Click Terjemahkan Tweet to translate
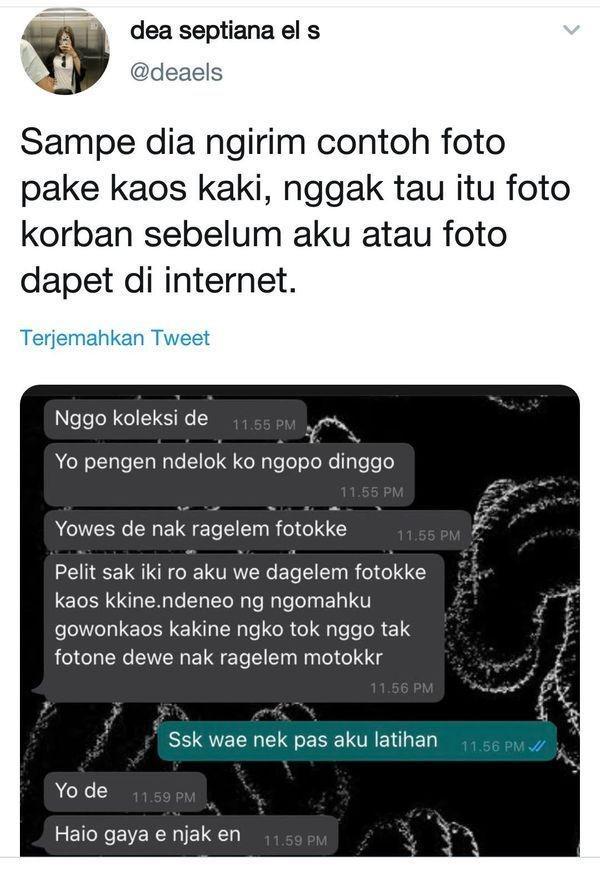Image resolution: width=600 pixels, height=869 pixels. [x=115, y=338]
